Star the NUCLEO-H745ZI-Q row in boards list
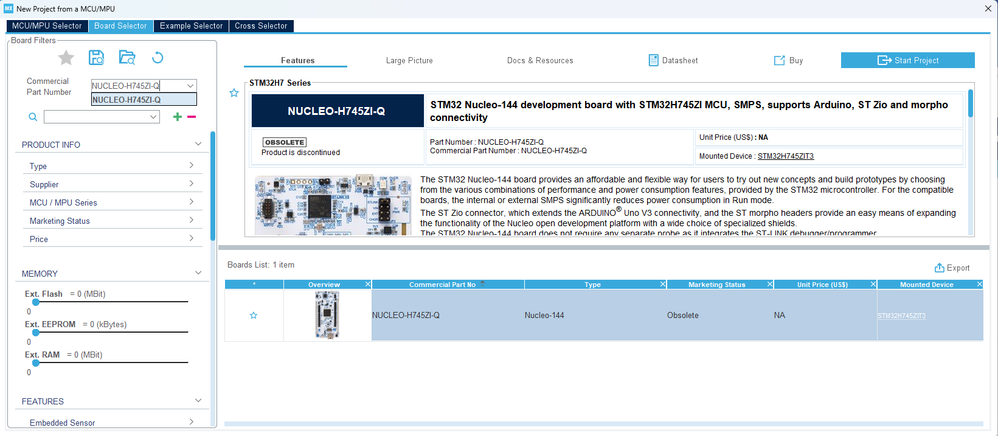The width and height of the screenshot is (998, 436). [x=254, y=315]
